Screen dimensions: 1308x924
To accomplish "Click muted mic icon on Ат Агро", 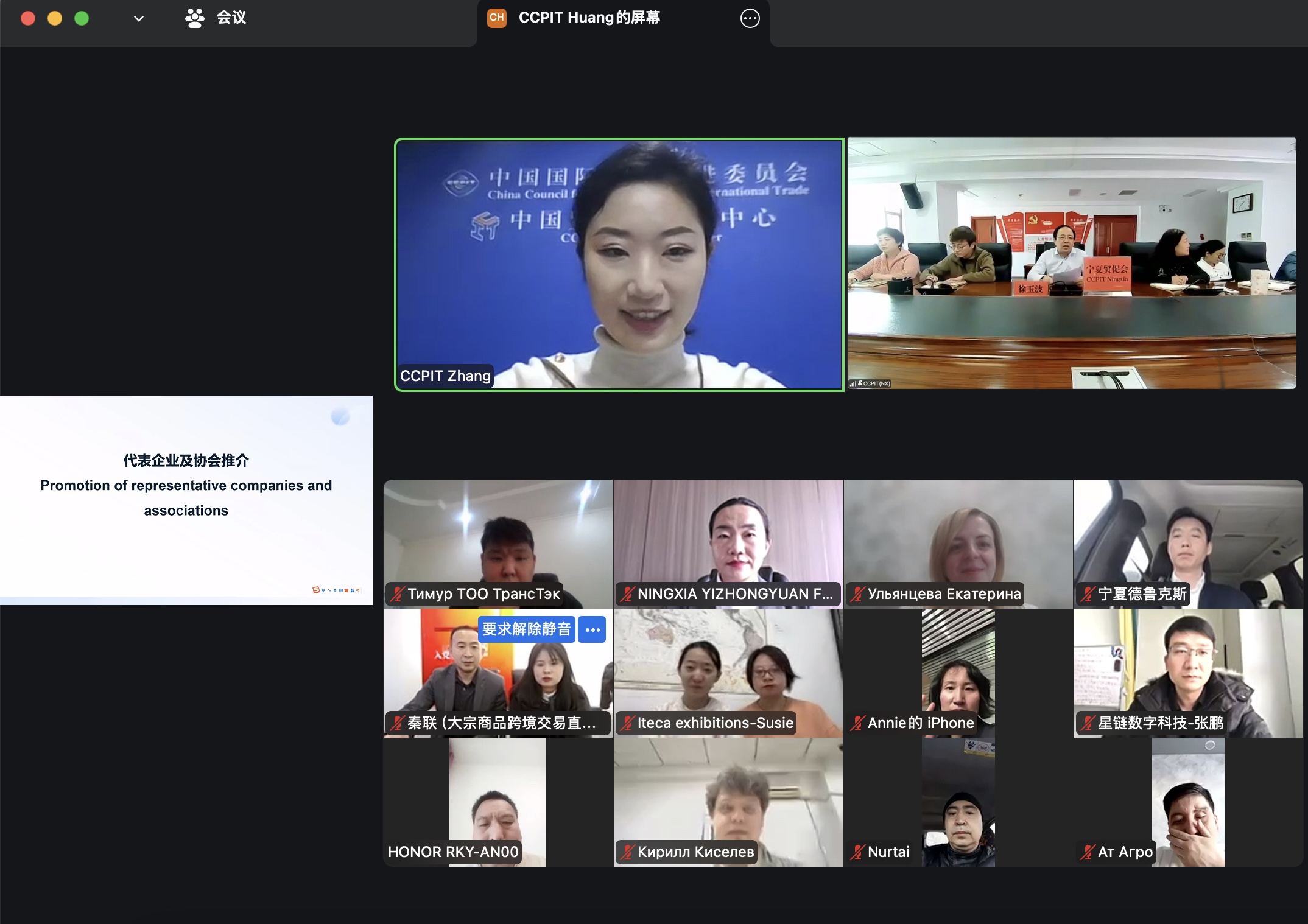I will click(x=1088, y=852).
